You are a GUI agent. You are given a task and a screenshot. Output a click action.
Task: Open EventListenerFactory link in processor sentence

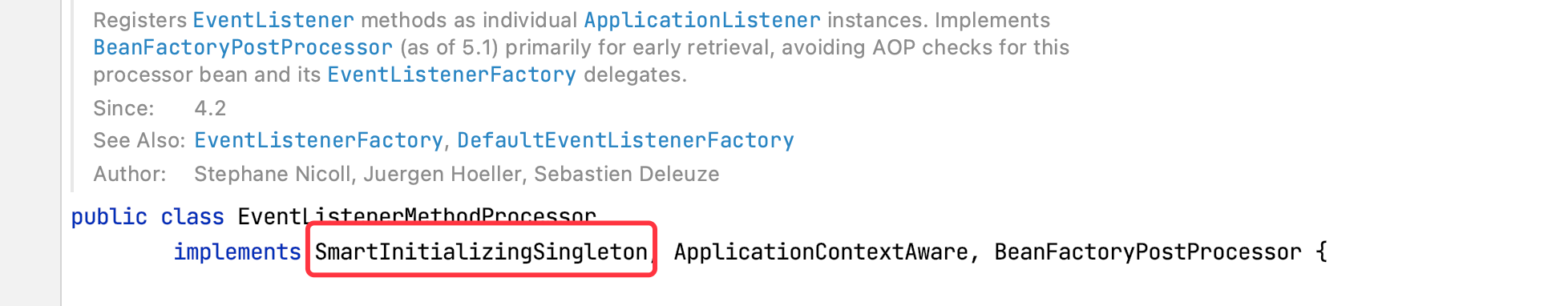451,74
